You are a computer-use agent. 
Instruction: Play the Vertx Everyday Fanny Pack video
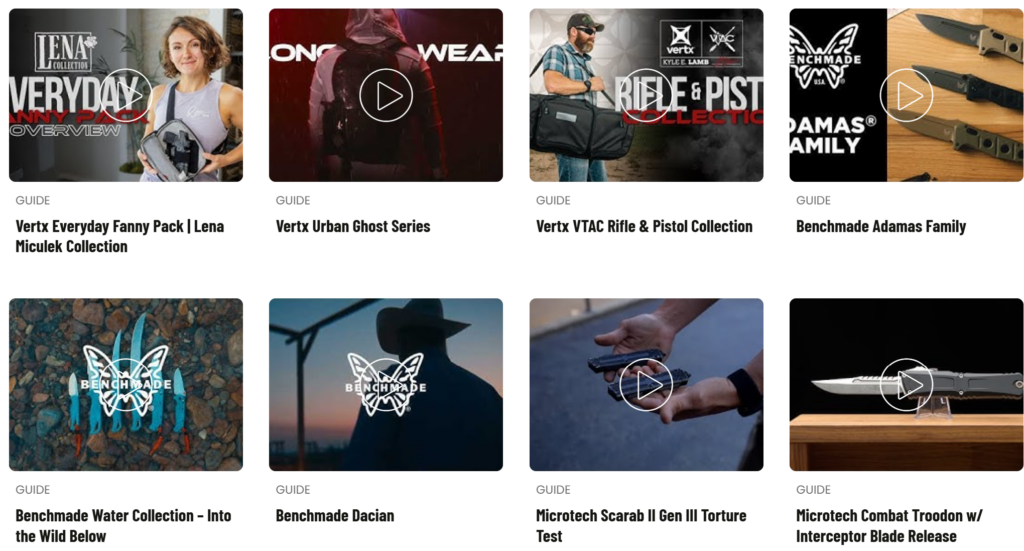click(125, 95)
